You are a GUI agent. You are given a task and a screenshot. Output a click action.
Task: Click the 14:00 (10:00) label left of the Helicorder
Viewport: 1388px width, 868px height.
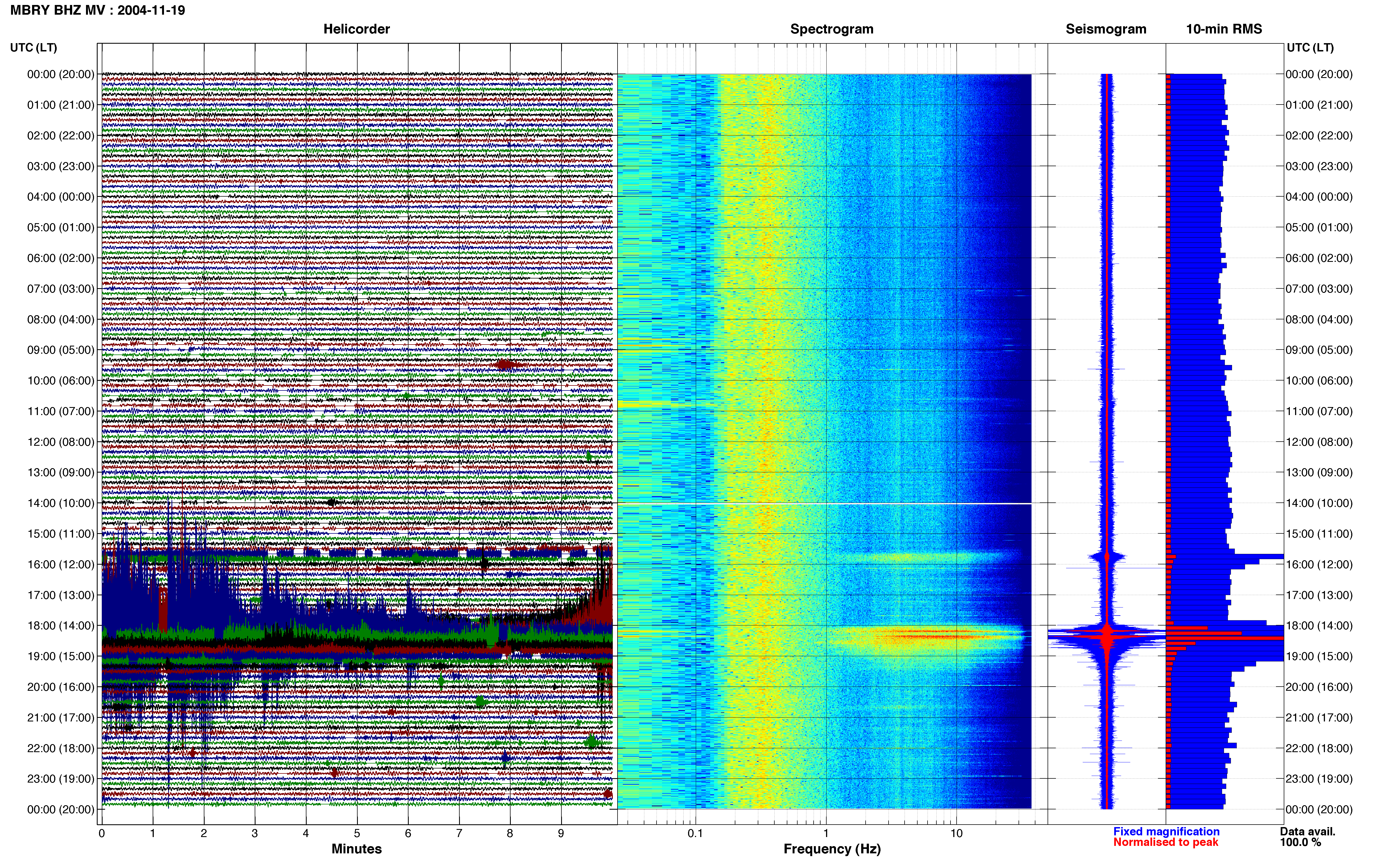(60, 503)
